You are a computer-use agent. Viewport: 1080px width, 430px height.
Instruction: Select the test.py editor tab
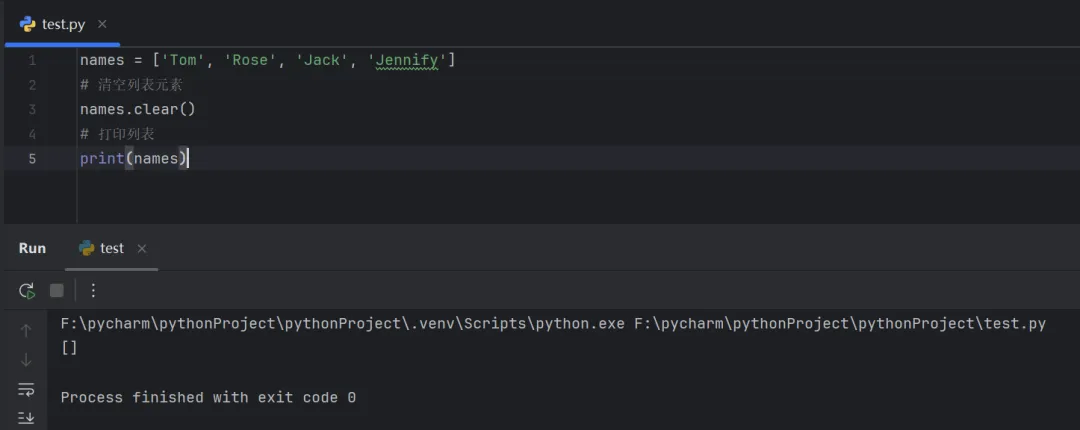coord(64,24)
